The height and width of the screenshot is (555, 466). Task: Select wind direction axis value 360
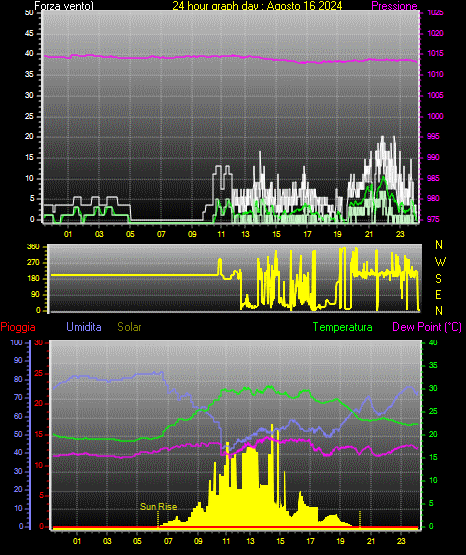[x=34, y=247]
